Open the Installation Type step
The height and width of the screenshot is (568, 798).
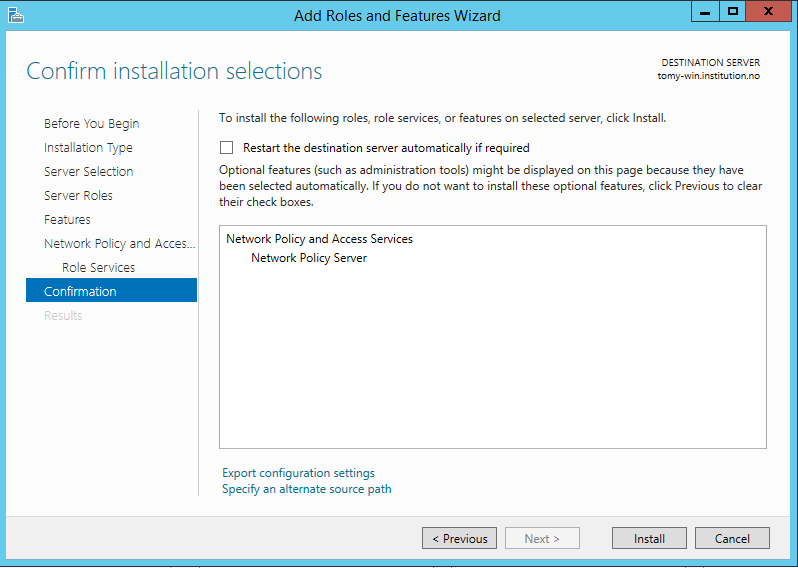(x=88, y=148)
